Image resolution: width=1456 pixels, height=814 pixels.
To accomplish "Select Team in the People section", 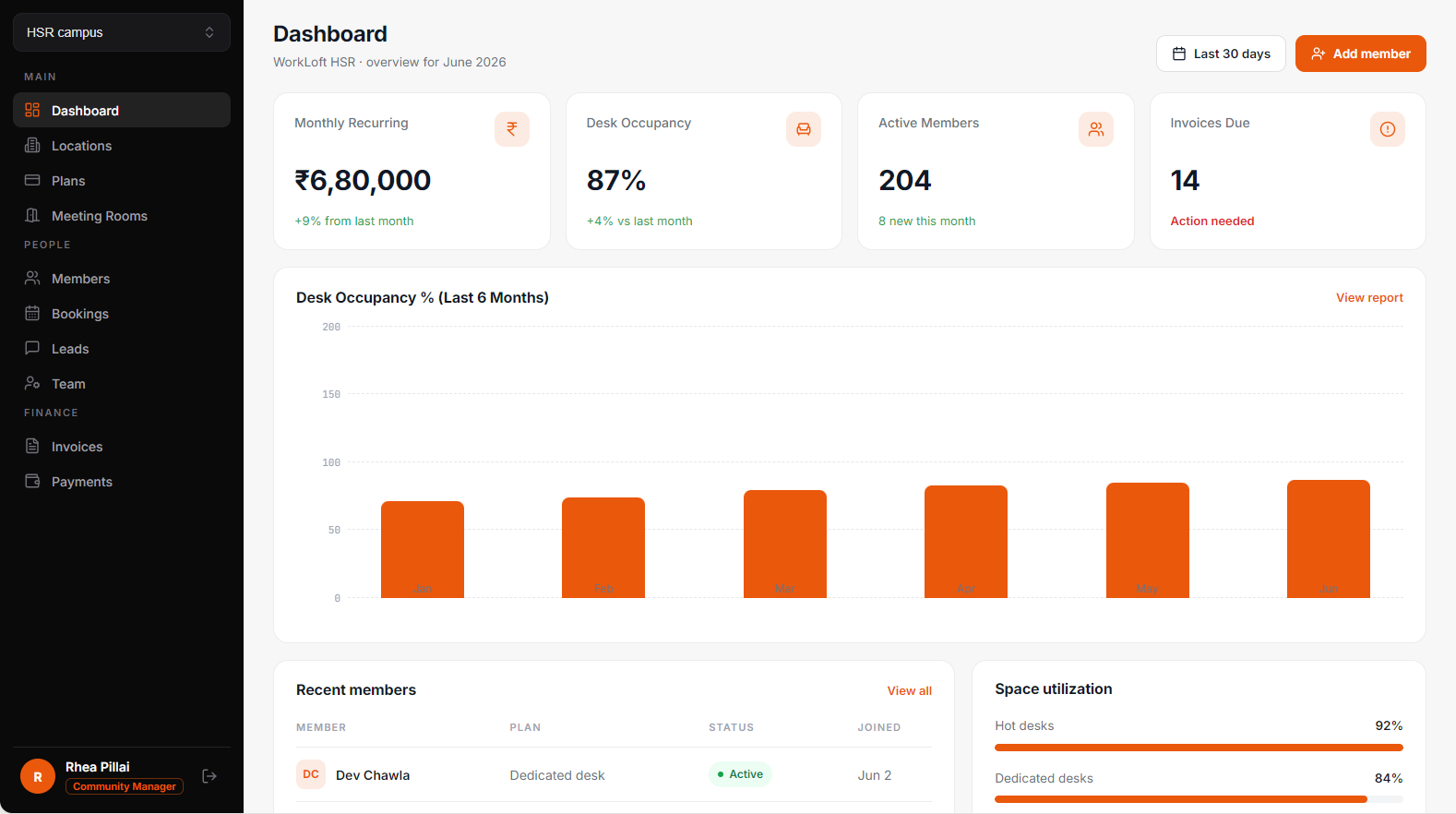I will (122, 383).
